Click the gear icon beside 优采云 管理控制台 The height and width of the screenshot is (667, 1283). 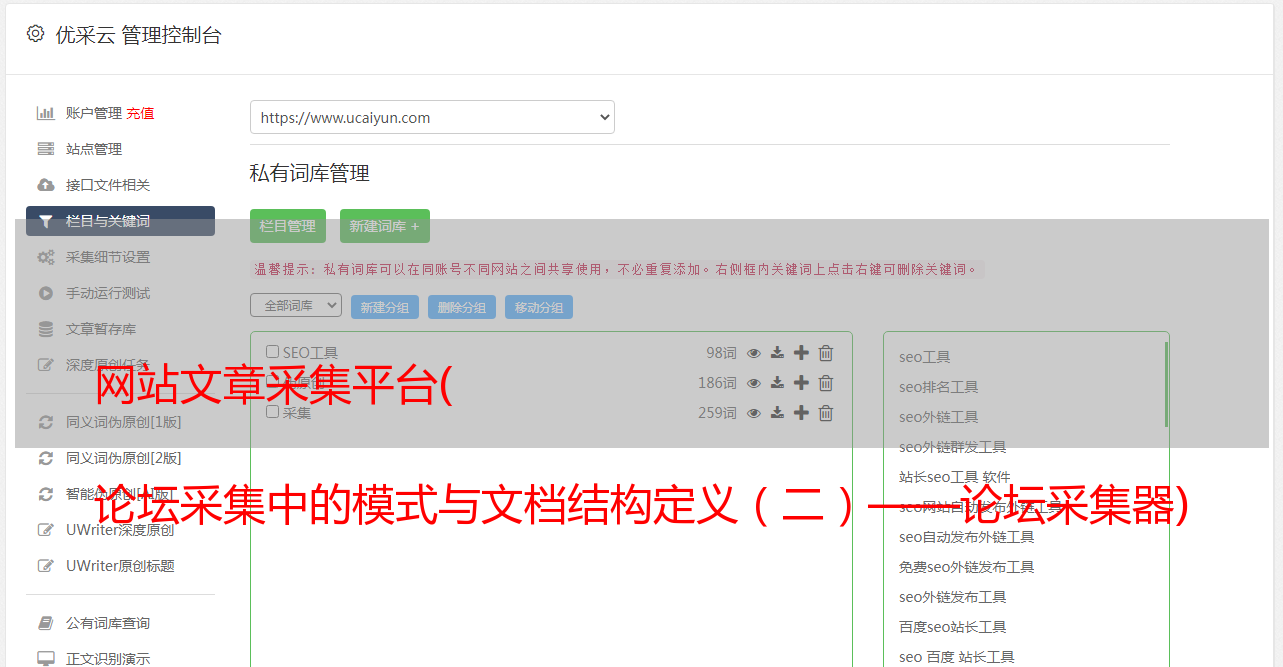coord(36,34)
